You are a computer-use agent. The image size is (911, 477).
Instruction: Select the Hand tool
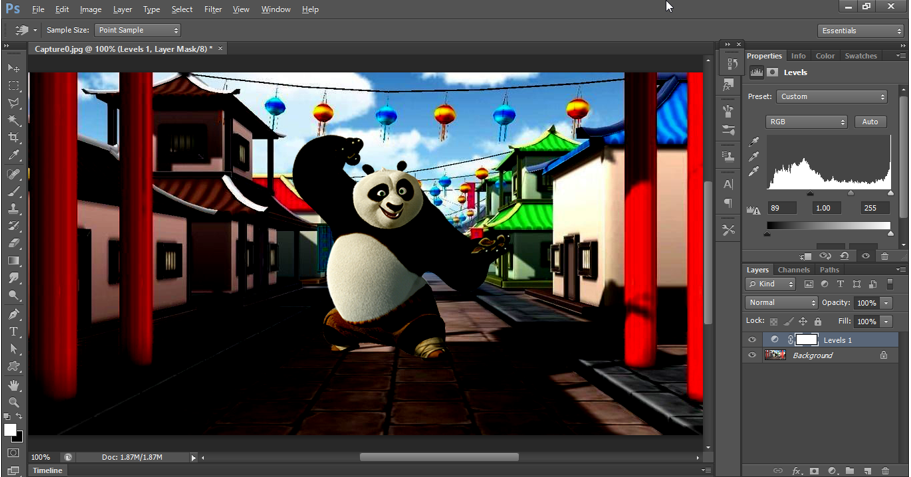pyautogui.click(x=13, y=385)
